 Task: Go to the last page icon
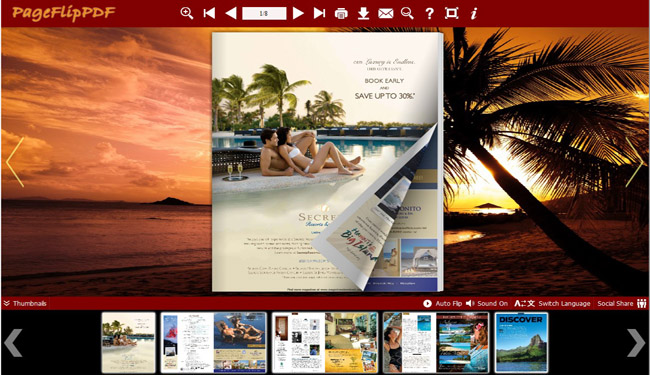pos(319,13)
